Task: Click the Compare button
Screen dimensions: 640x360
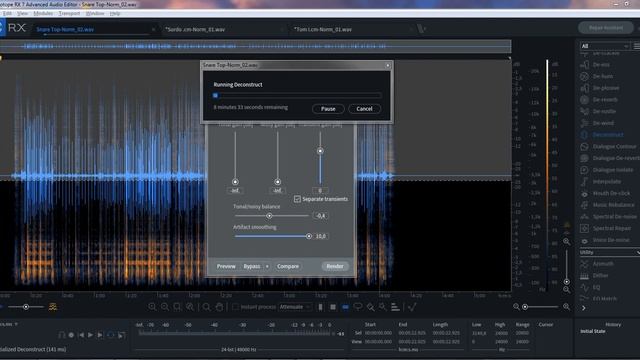Action: click(288, 267)
